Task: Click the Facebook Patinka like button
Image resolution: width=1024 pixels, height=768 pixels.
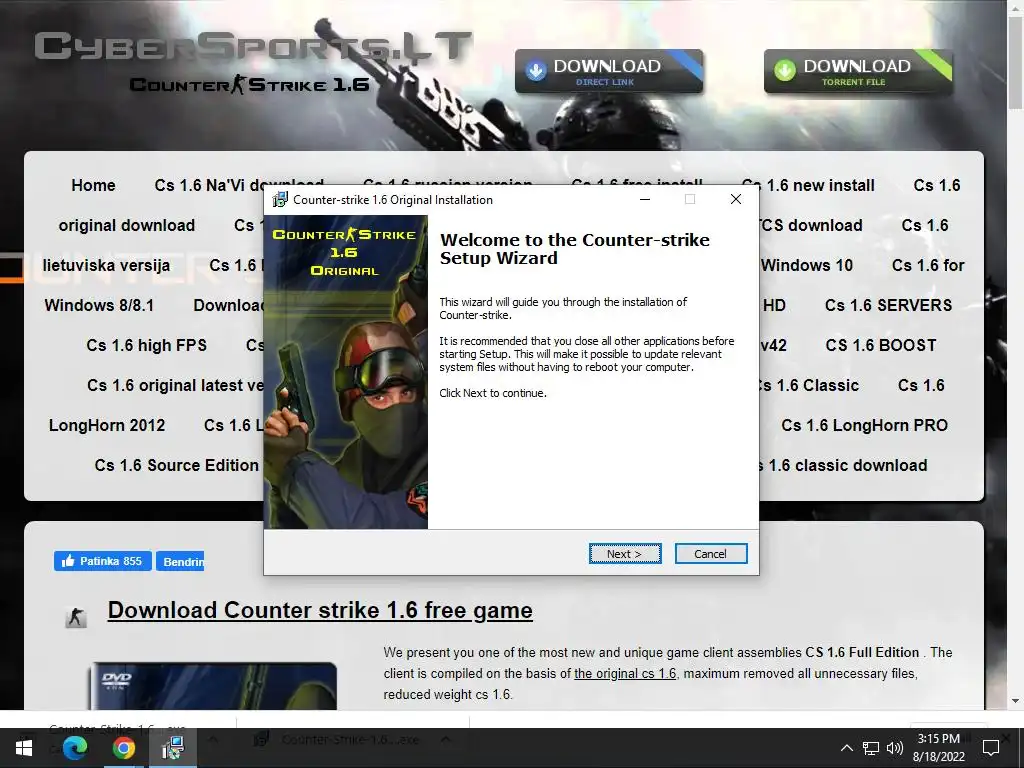Action: (x=103, y=561)
